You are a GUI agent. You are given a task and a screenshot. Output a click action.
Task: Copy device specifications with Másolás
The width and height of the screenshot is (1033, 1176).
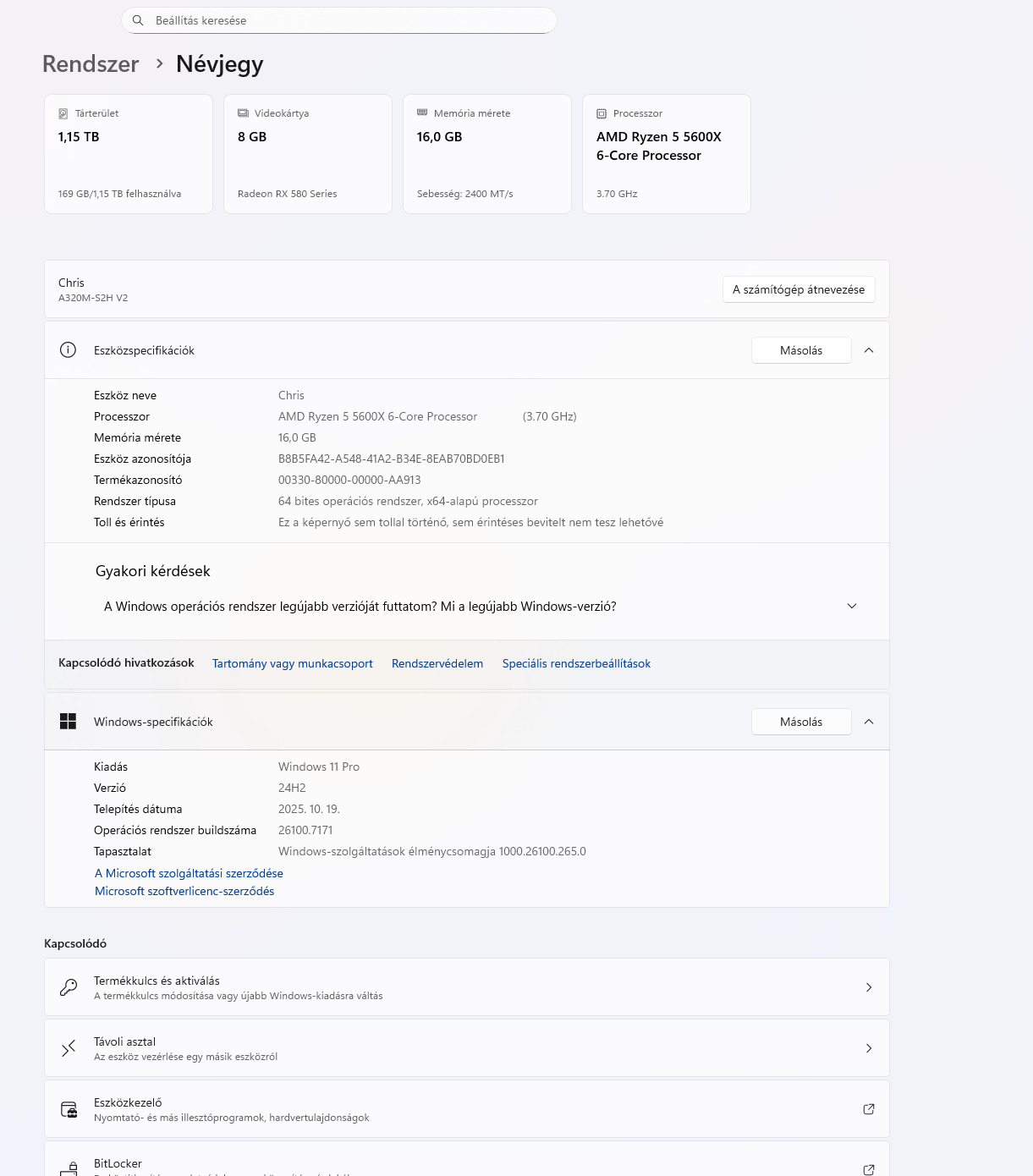800,350
